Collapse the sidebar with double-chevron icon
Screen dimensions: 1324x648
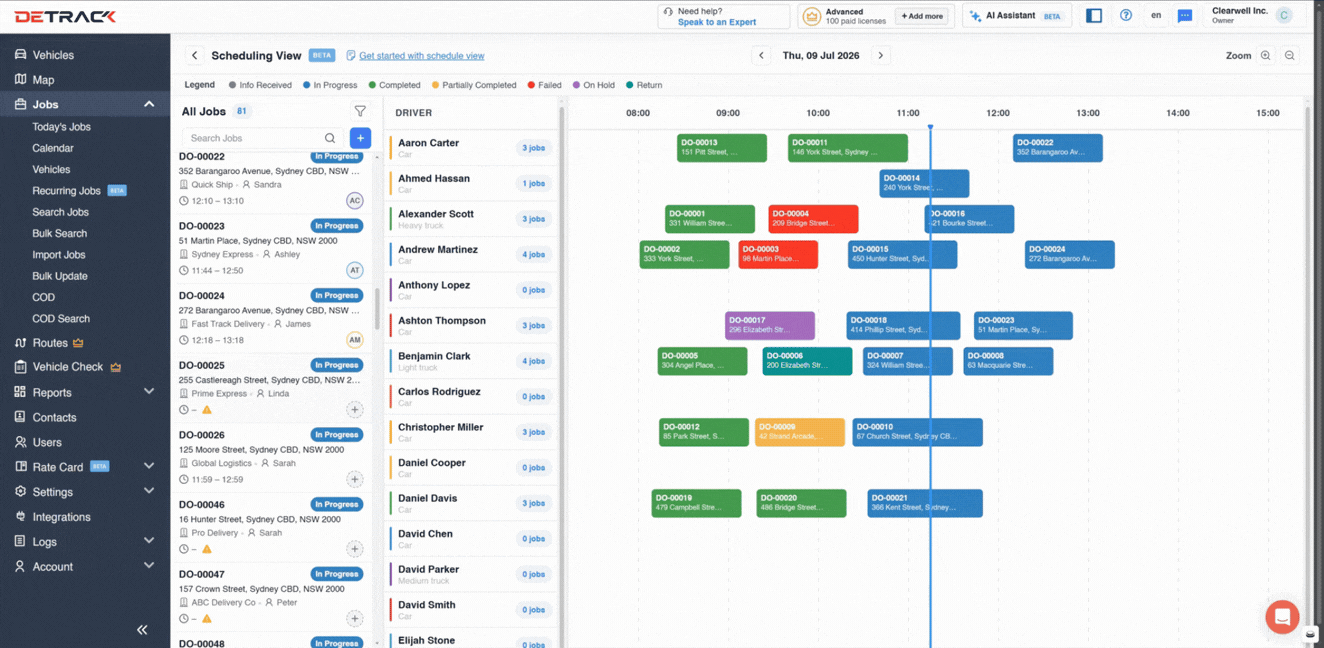pos(142,630)
